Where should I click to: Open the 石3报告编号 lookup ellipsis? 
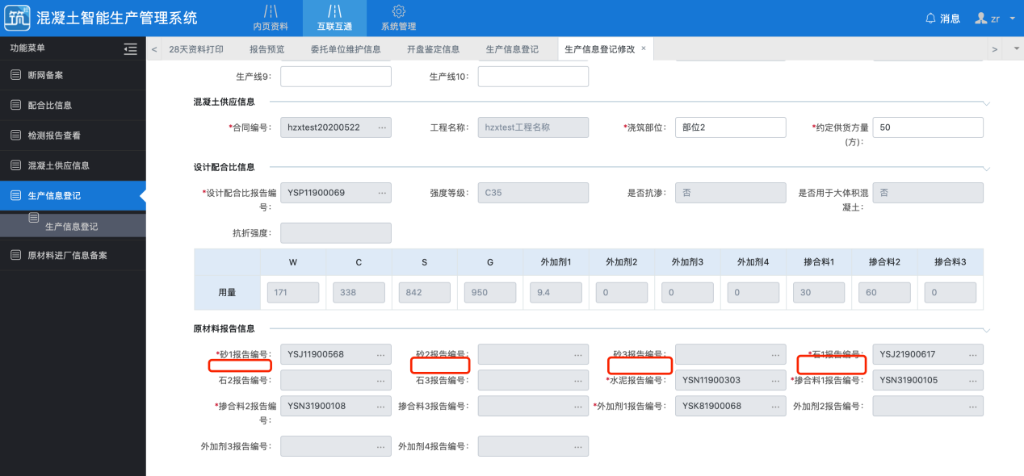[x=579, y=381]
